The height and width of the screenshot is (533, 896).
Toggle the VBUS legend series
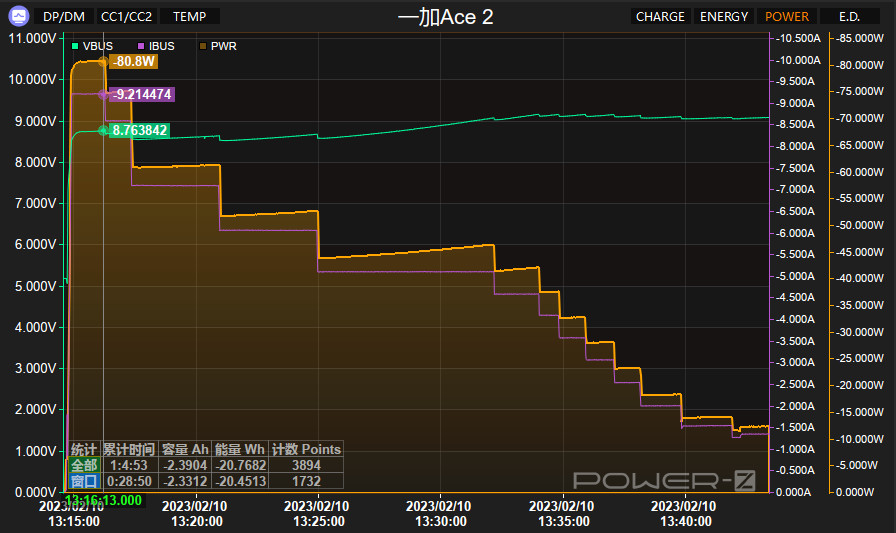tap(92, 46)
